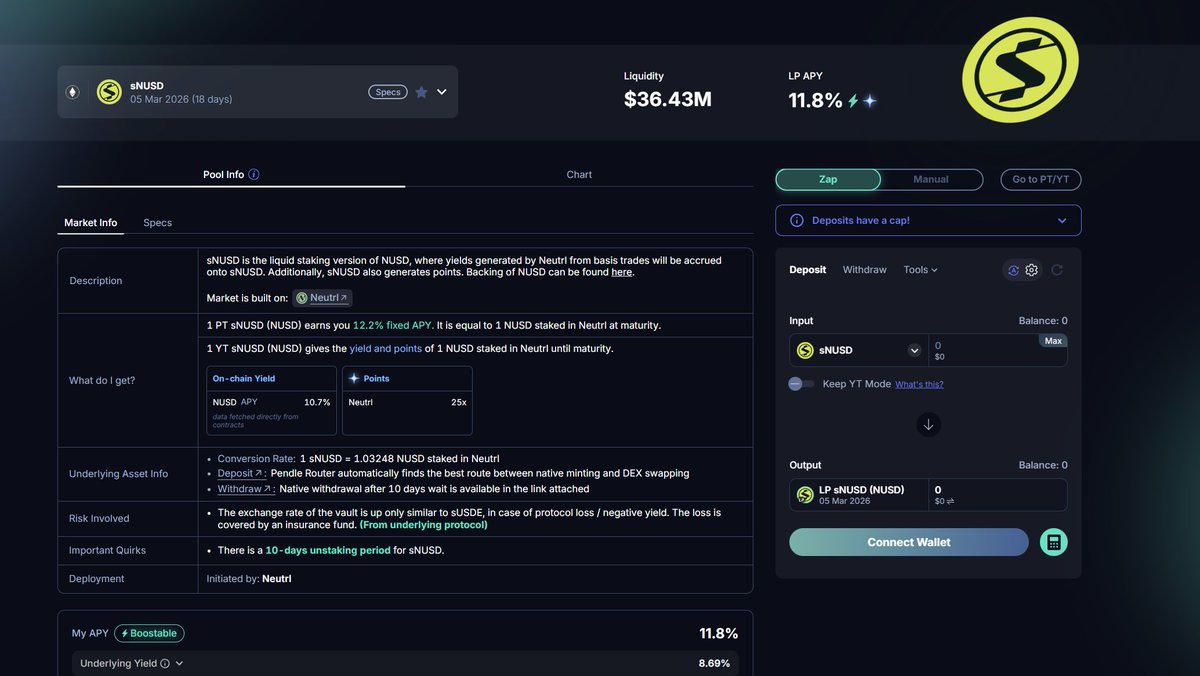Click the LP sNUSD output amount field
The width and height of the screenshot is (1200, 676).
[997, 495]
